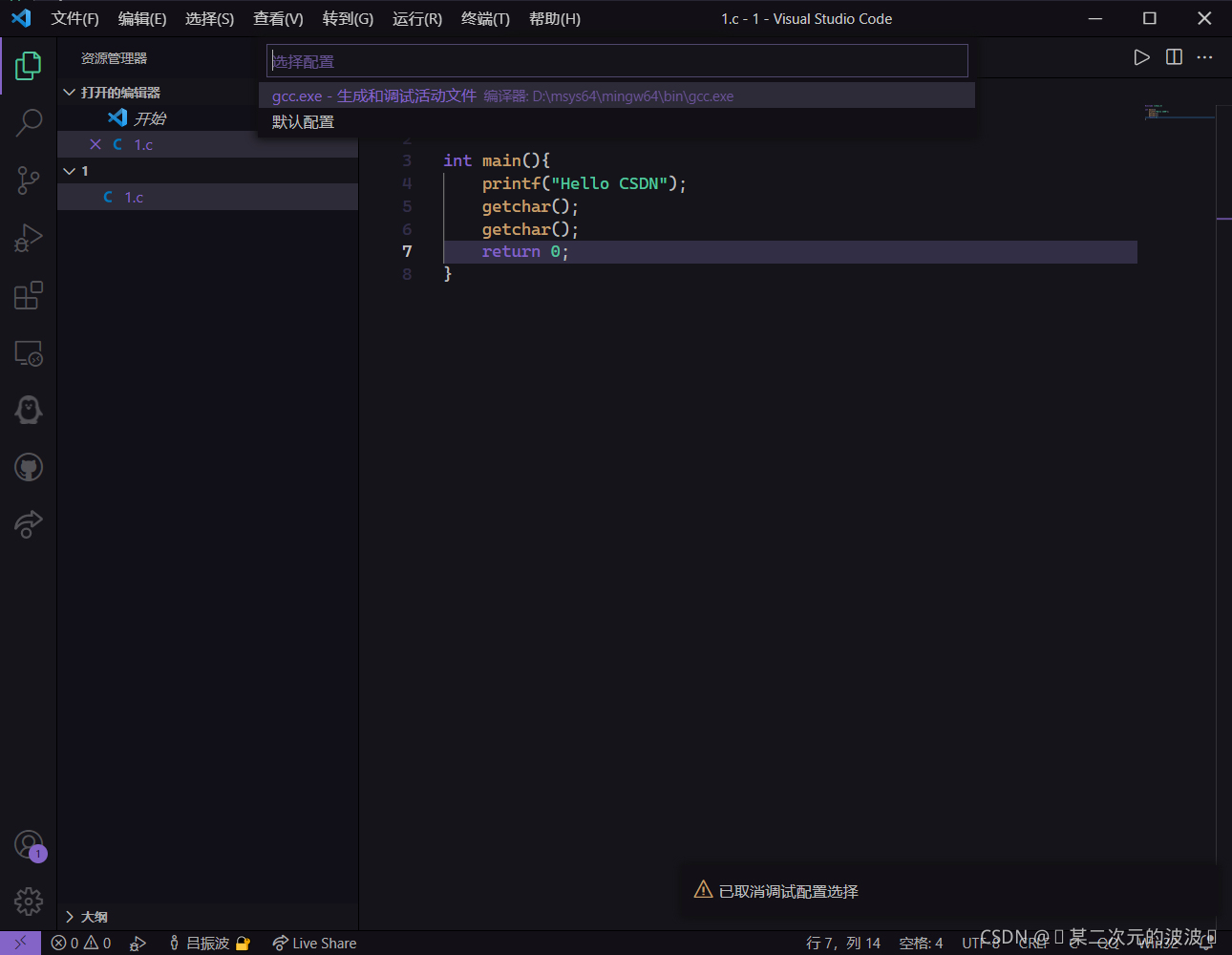Open the 查看(V) menu

pyautogui.click(x=278, y=19)
